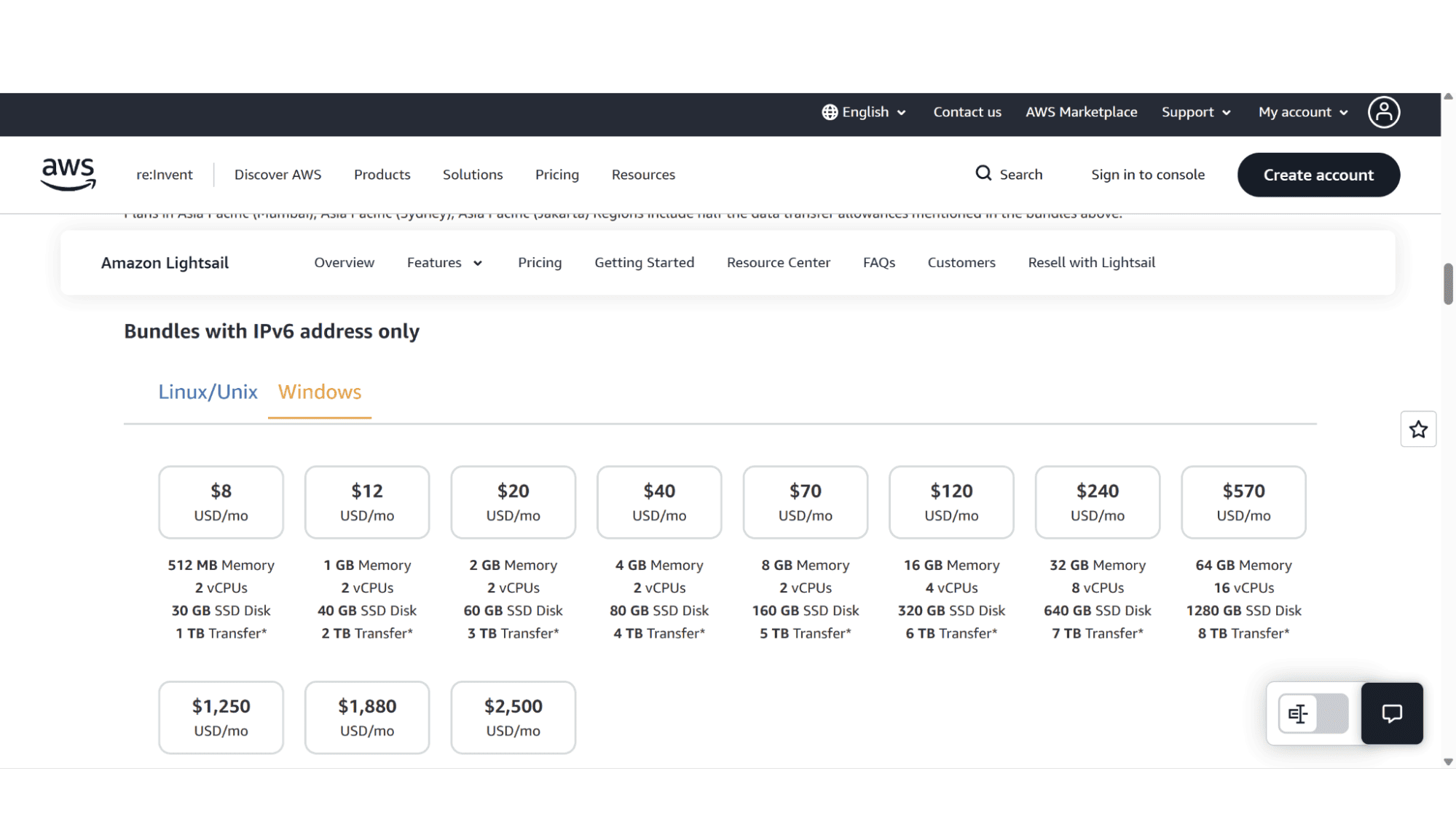This screenshot has width=1456, height=819.
Task: Expand the English language dropdown
Action: pyautogui.click(x=865, y=112)
